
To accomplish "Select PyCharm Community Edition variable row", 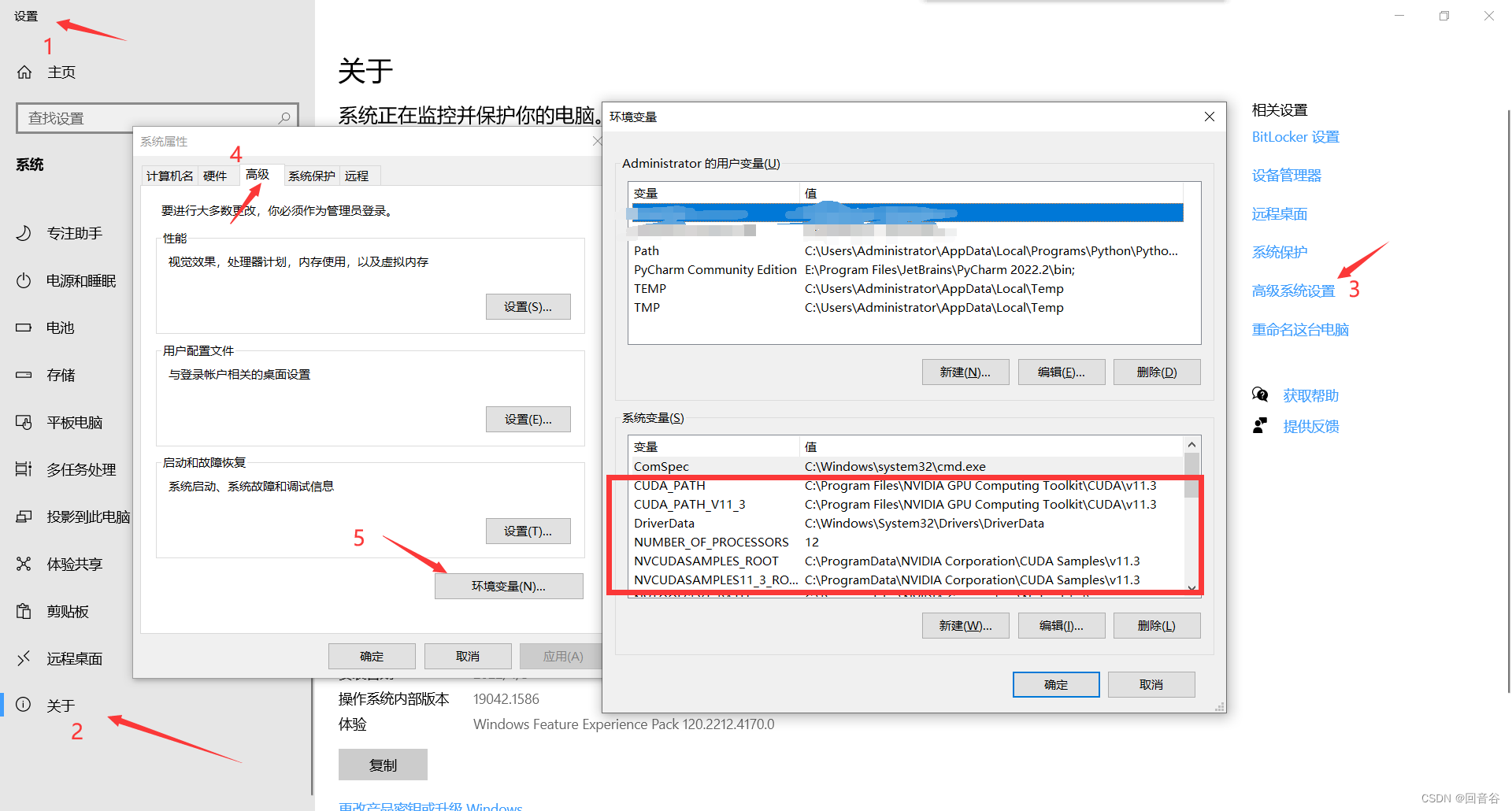I will (907, 270).
